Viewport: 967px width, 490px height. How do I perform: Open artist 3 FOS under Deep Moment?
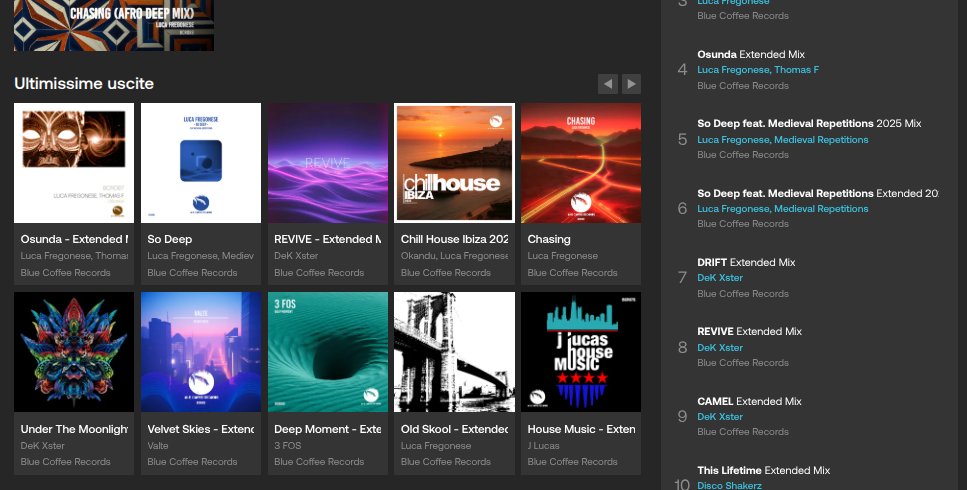point(287,446)
